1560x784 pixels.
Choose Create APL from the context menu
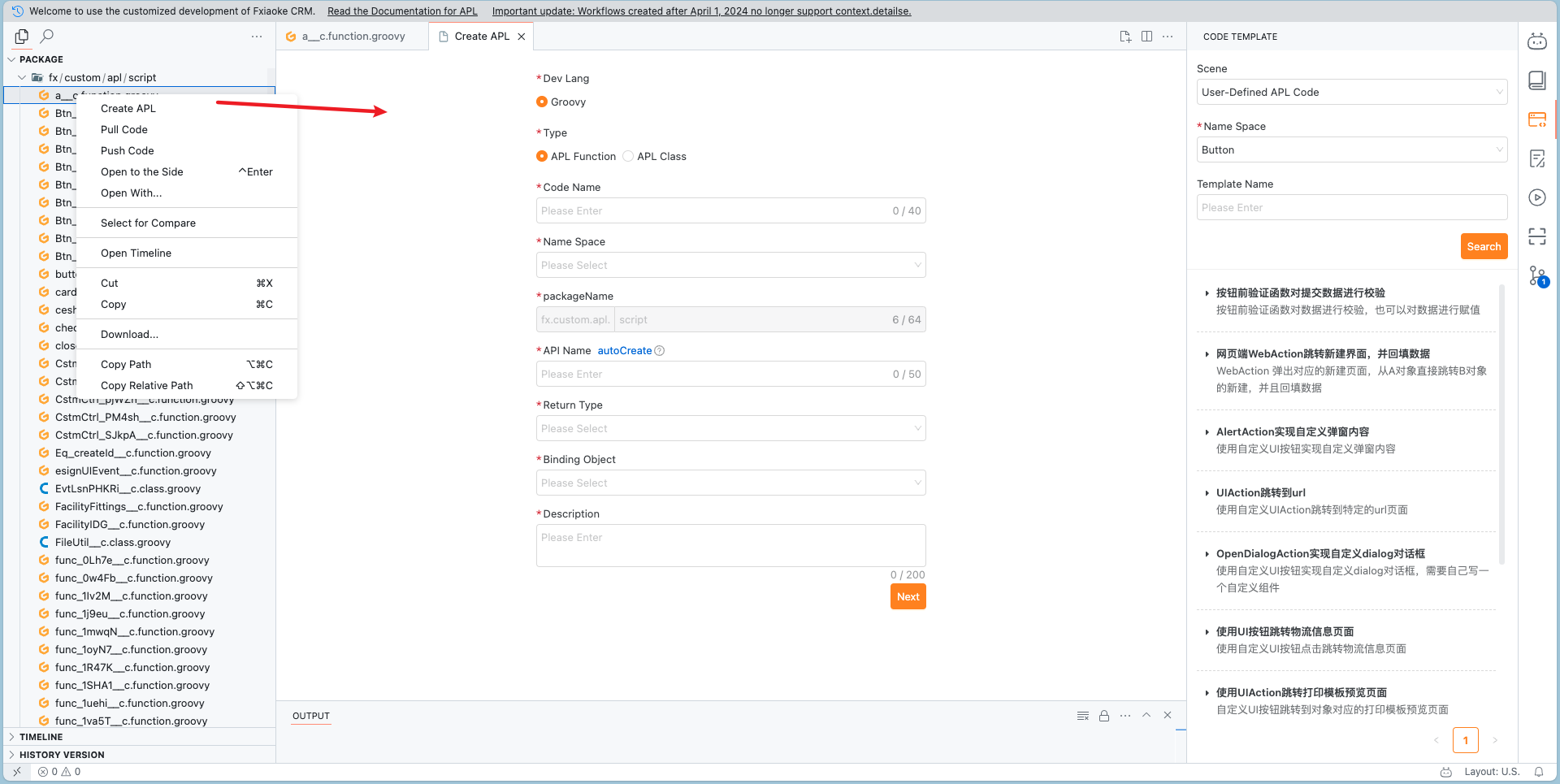click(x=128, y=108)
